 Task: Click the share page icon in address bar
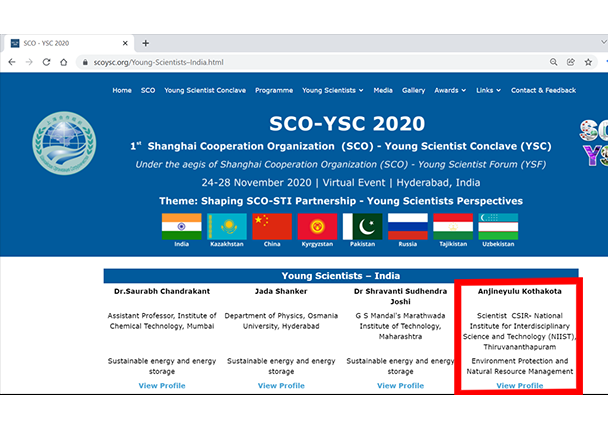pos(571,62)
